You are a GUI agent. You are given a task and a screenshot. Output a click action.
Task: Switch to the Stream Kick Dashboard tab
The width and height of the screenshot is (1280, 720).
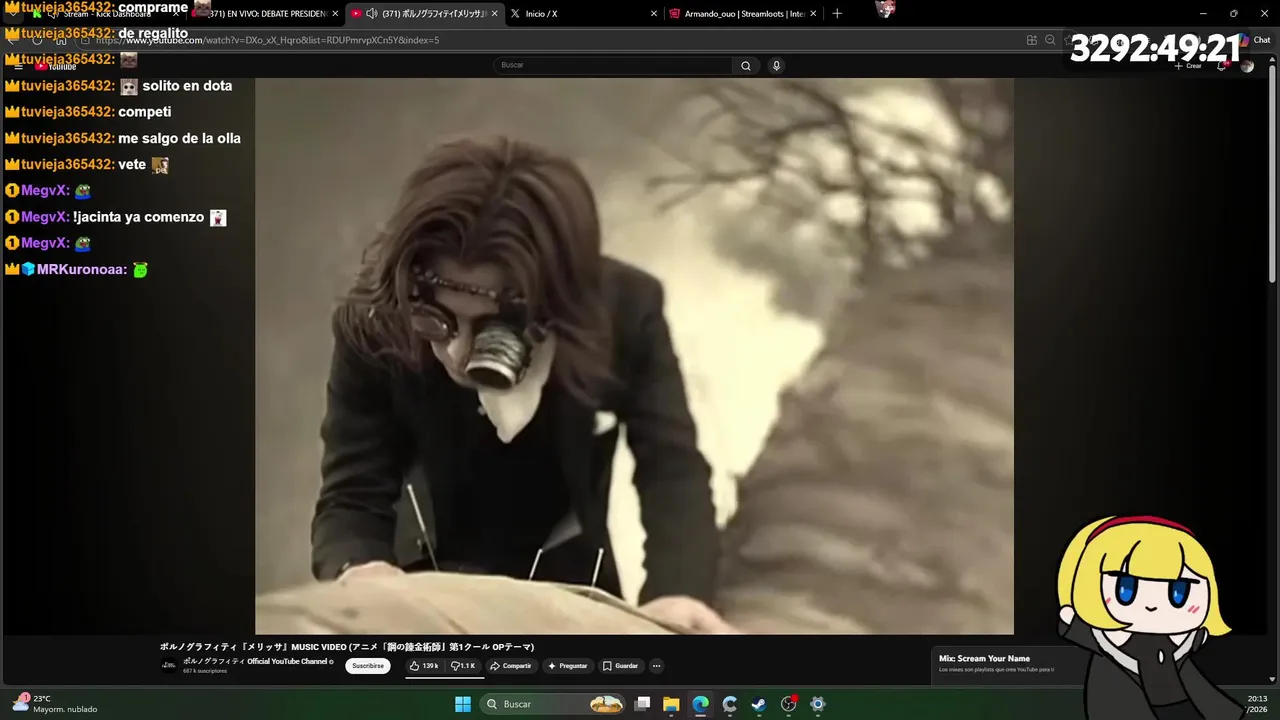coord(108,14)
